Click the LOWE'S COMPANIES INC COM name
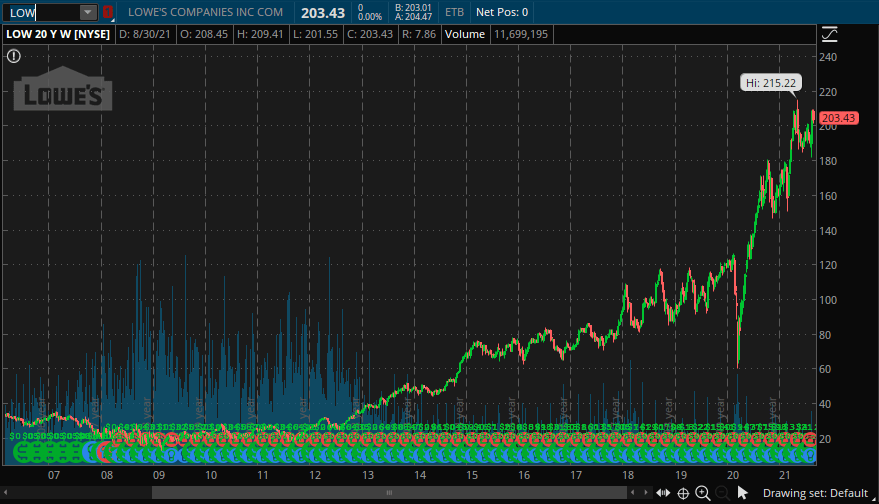The width and height of the screenshot is (879, 504). 205,12
